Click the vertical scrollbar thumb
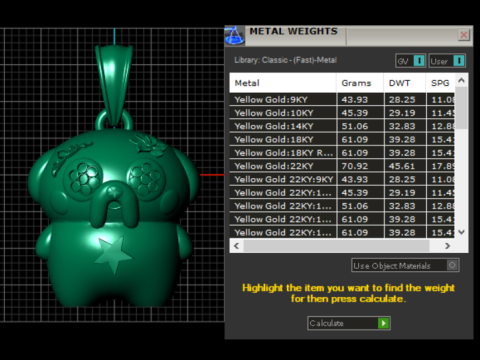 coord(461,108)
